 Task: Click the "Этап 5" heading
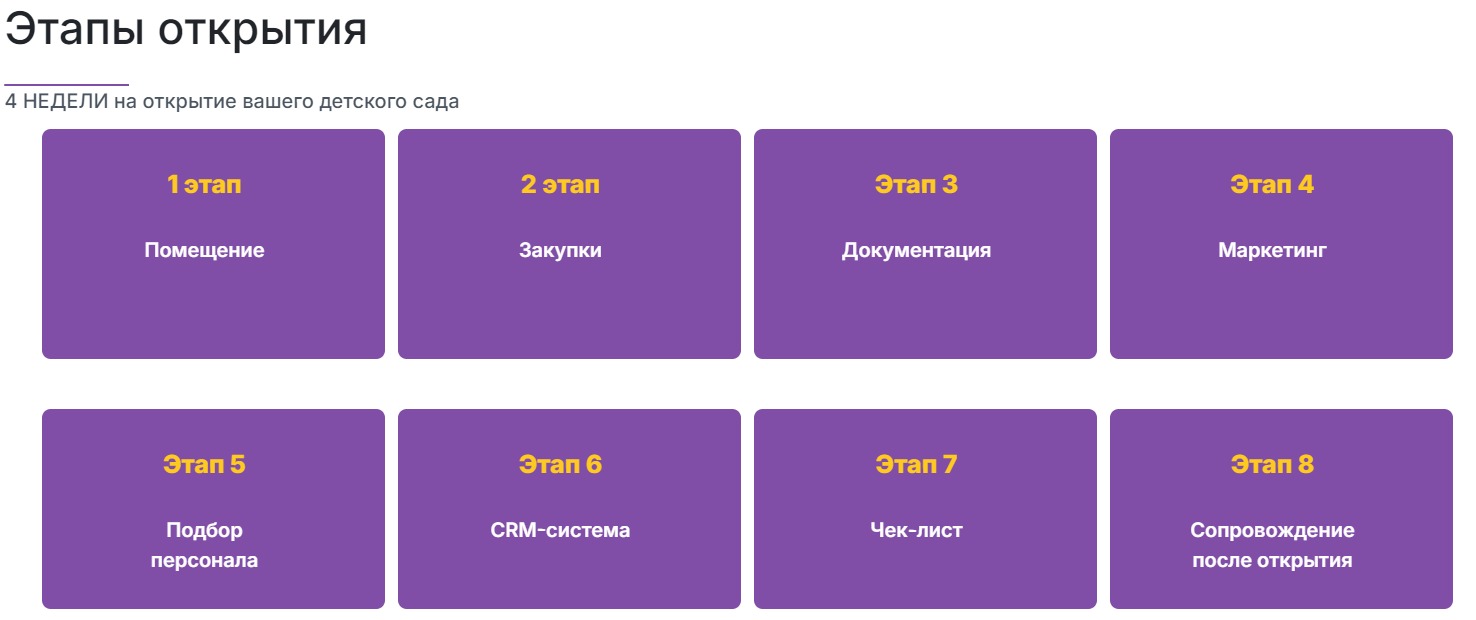point(204,465)
